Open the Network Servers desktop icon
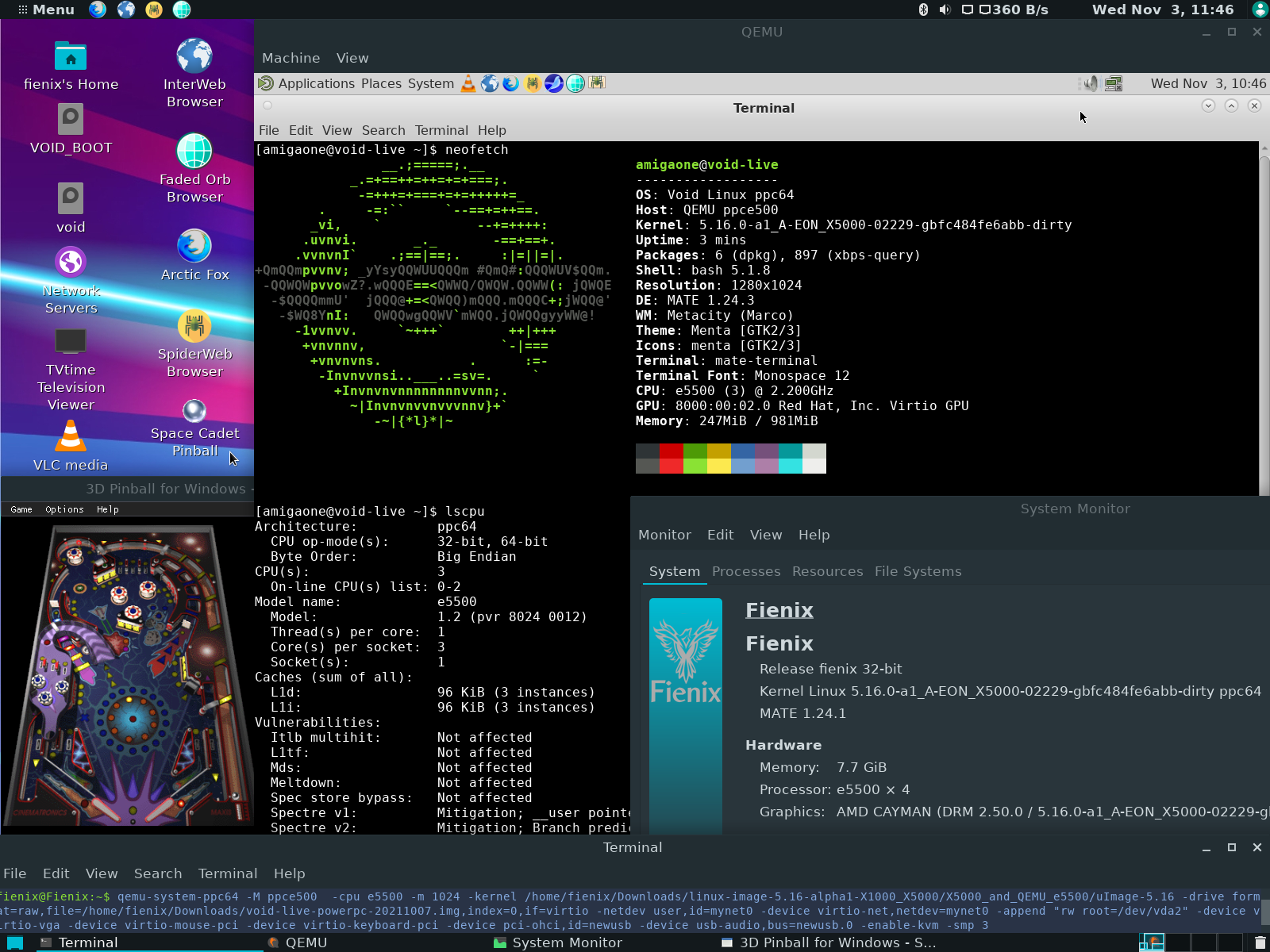Screen dimensions: 1270x952 point(71,263)
